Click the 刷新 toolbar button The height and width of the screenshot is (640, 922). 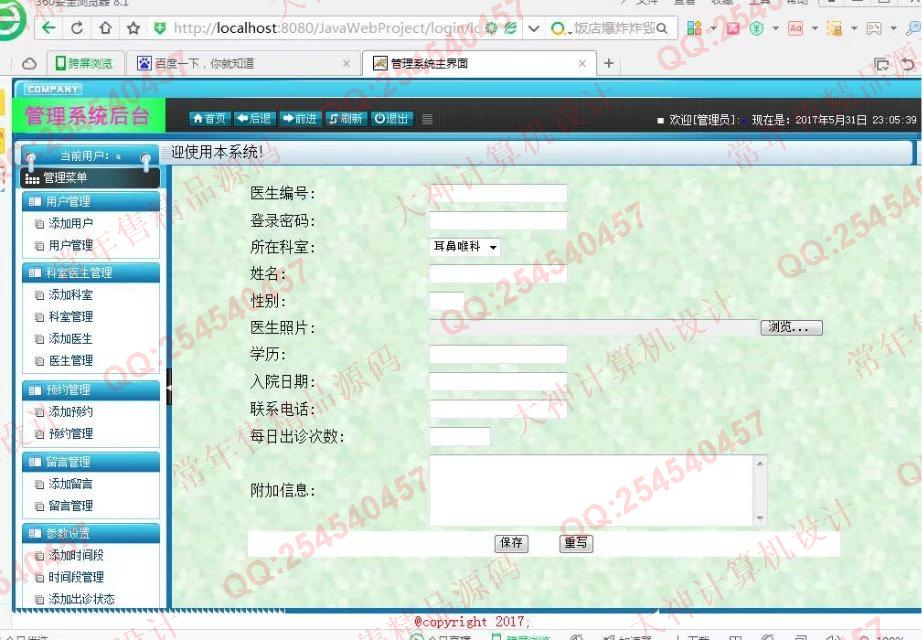[x=346, y=119]
